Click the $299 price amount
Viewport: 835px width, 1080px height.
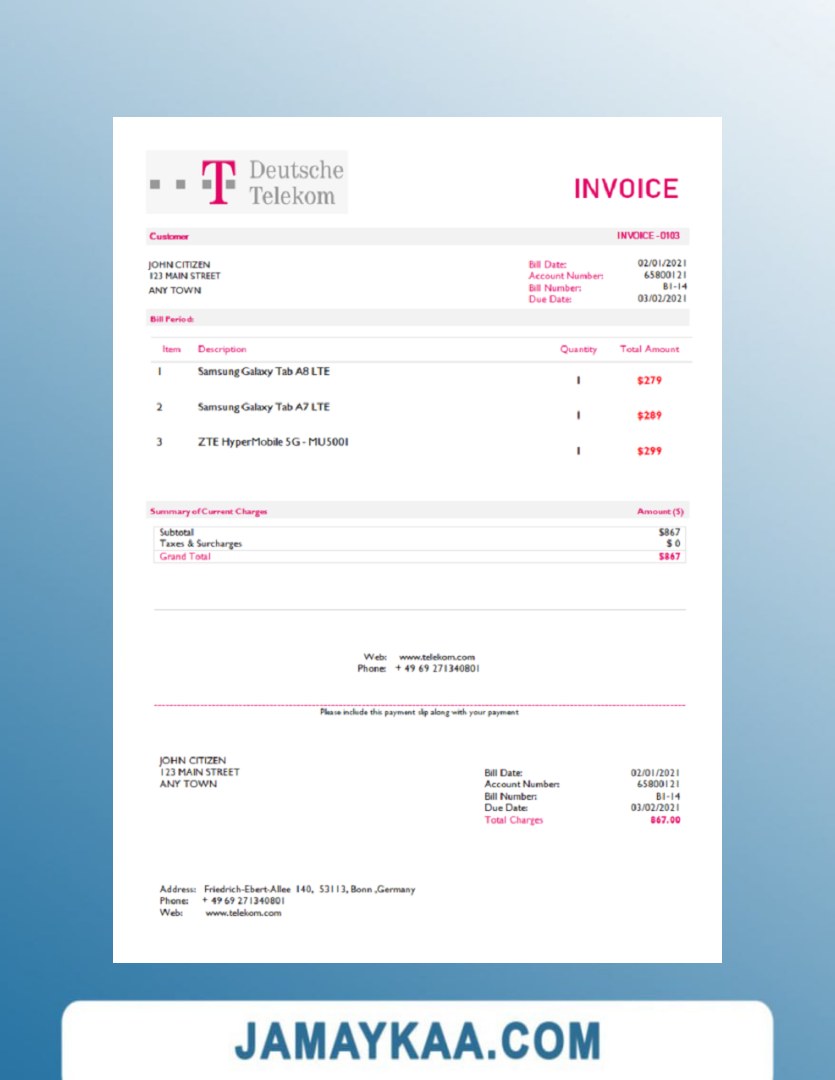coord(649,451)
